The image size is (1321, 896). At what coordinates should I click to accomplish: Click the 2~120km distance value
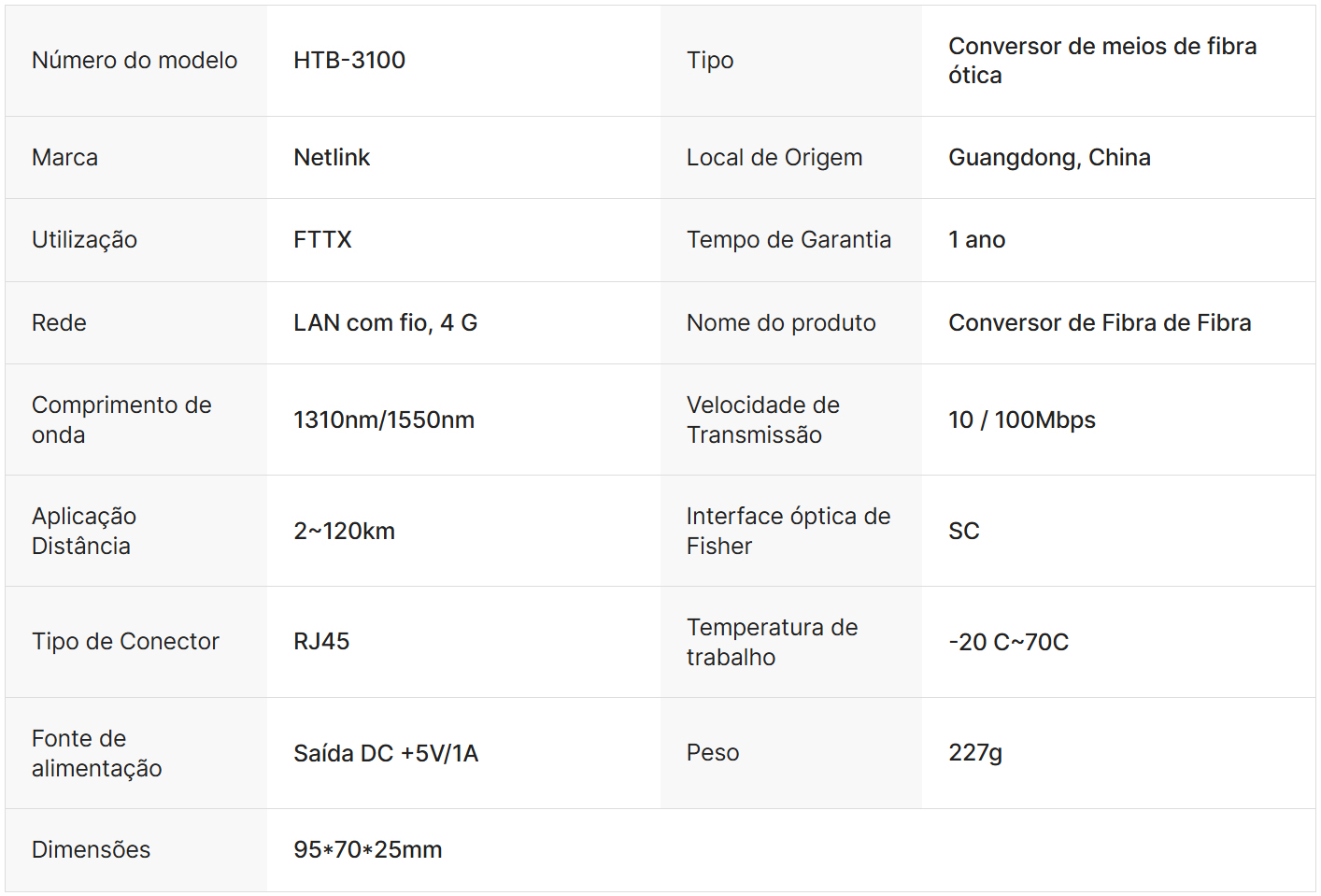point(344,532)
